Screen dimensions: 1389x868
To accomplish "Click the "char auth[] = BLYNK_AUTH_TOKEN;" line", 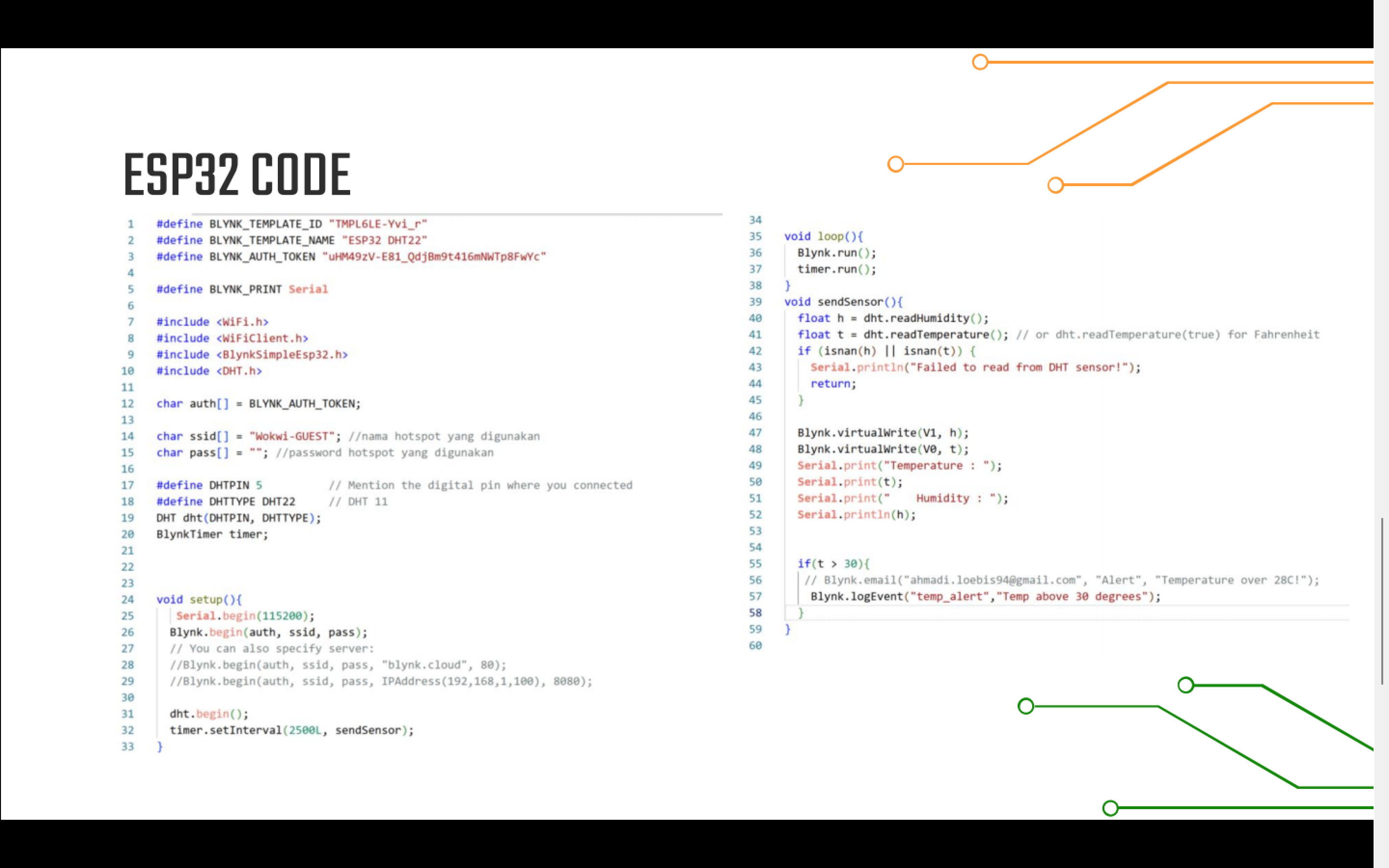I will pyautogui.click(x=259, y=404).
